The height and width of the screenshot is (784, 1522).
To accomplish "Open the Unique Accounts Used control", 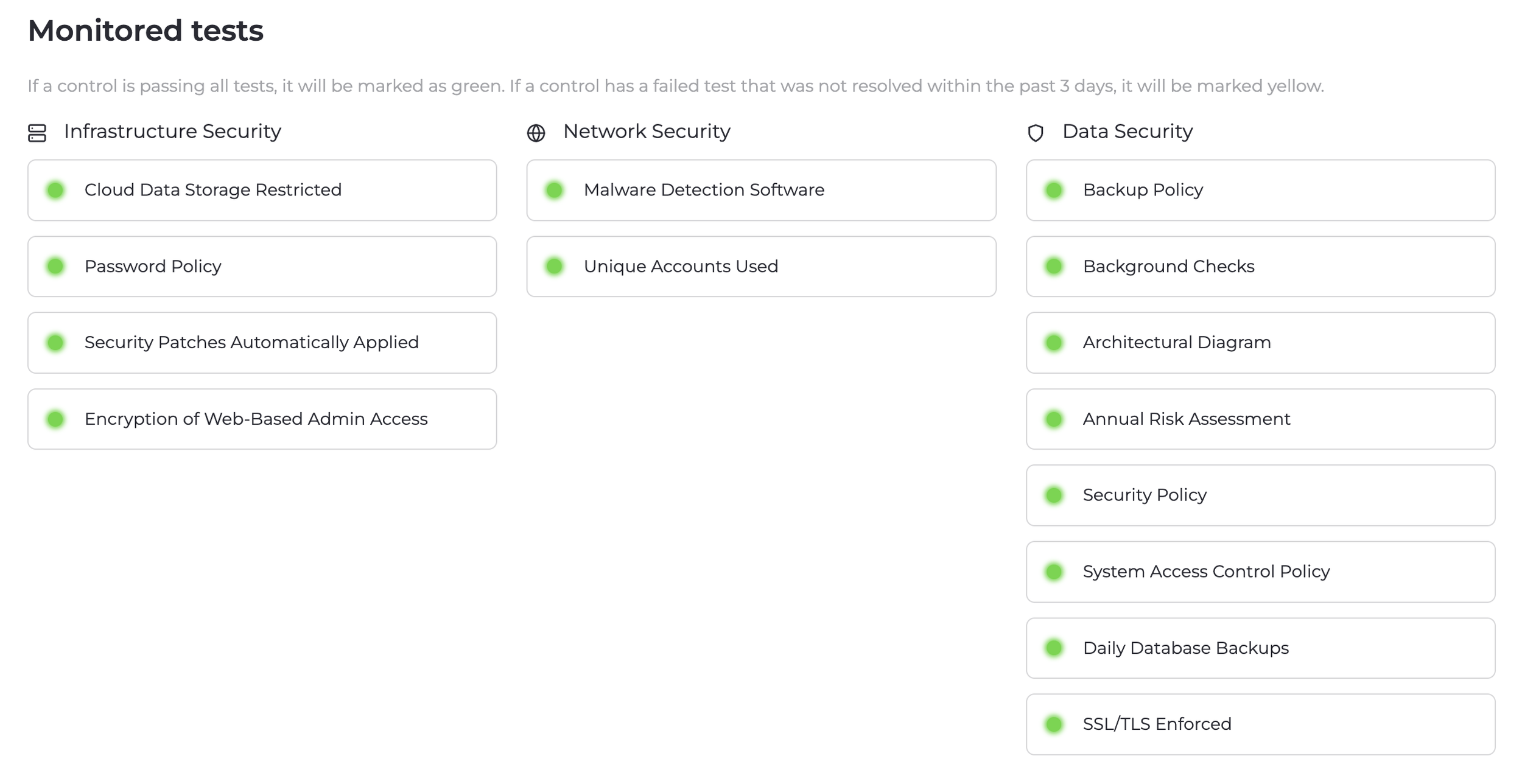I will (761, 267).
